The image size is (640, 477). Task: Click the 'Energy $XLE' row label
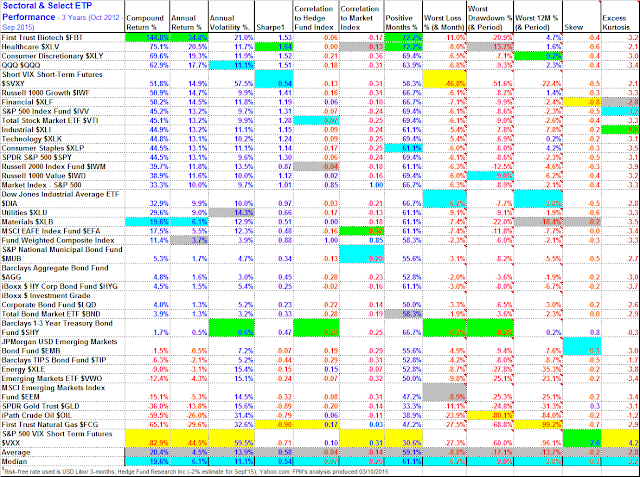point(23,369)
